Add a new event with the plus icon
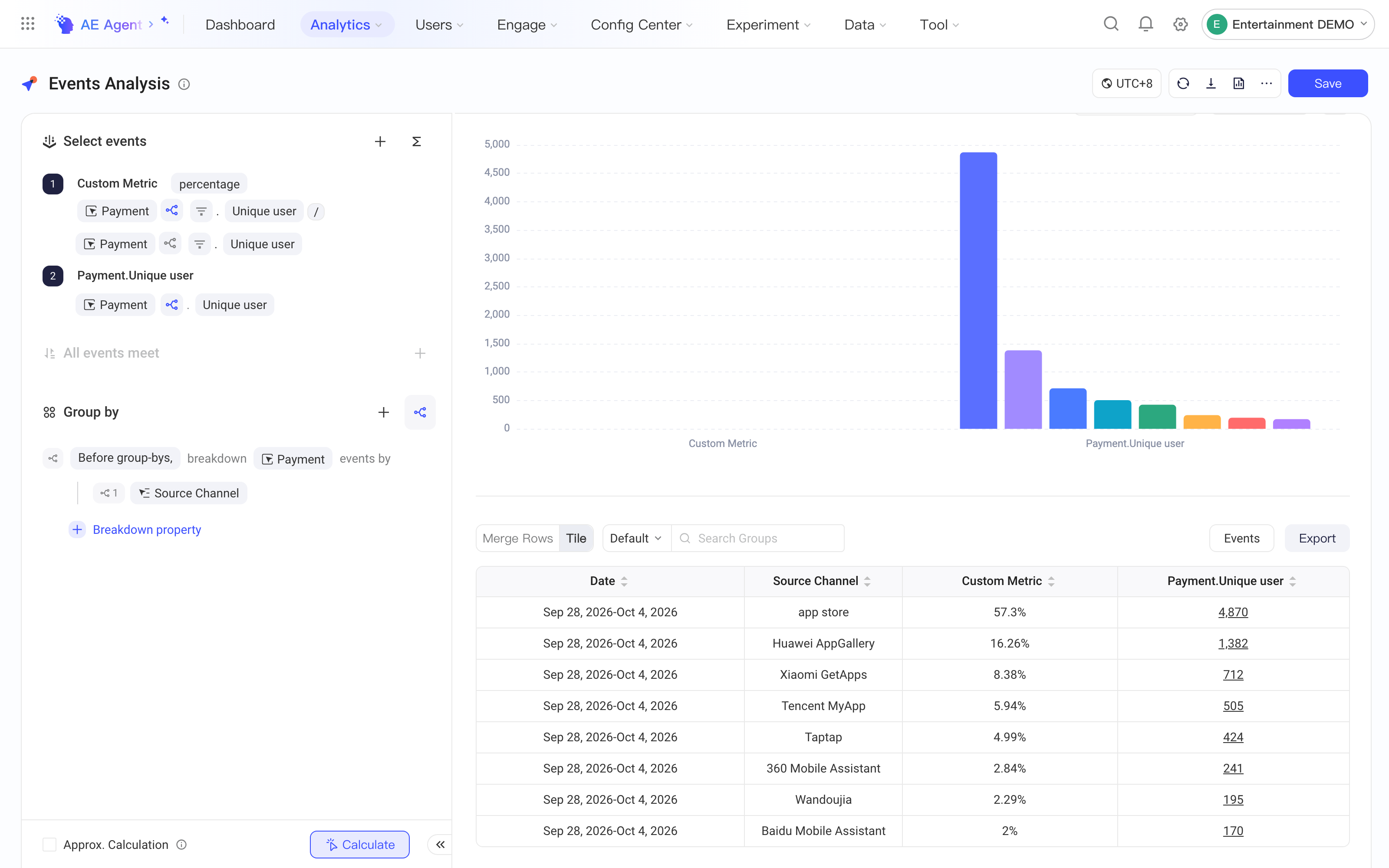 click(380, 141)
